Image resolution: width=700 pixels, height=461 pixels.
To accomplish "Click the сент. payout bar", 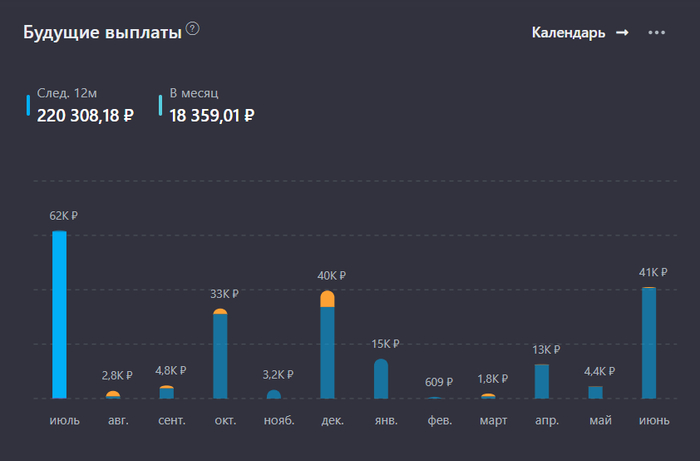I will (x=166, y=392).
